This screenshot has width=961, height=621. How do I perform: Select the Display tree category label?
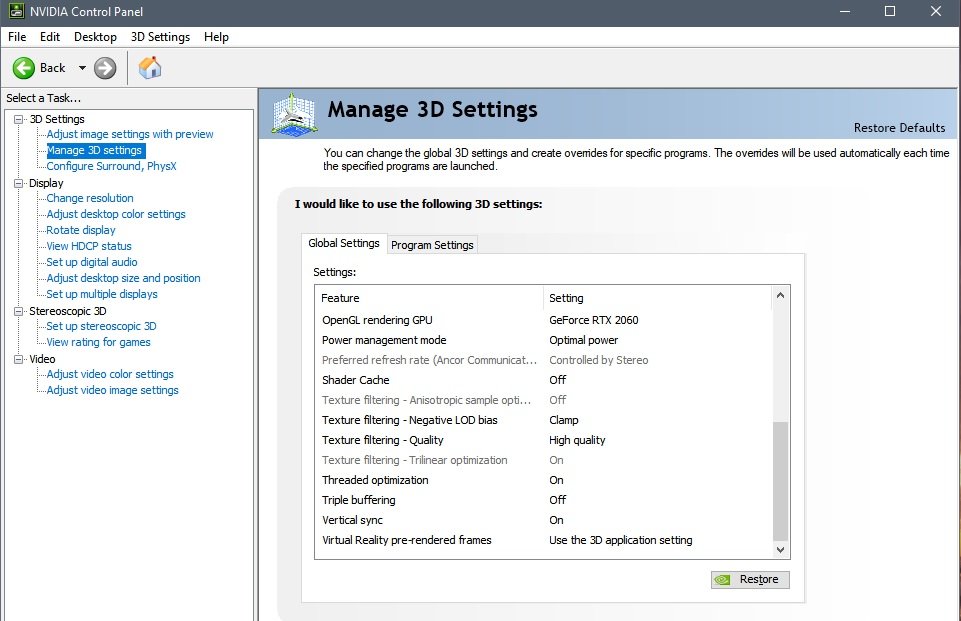[46, 183]
